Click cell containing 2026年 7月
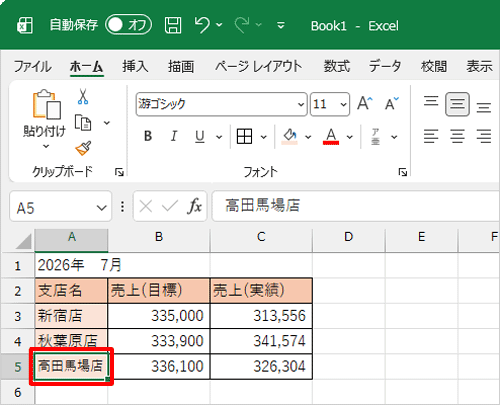 (x=71, y=265)
